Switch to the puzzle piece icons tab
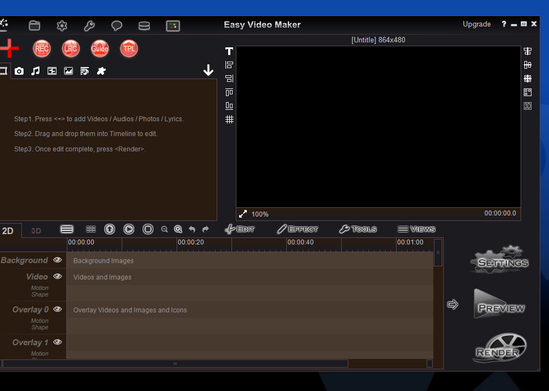The height and width of the screenshot is (391, 549). click(101, 71)
